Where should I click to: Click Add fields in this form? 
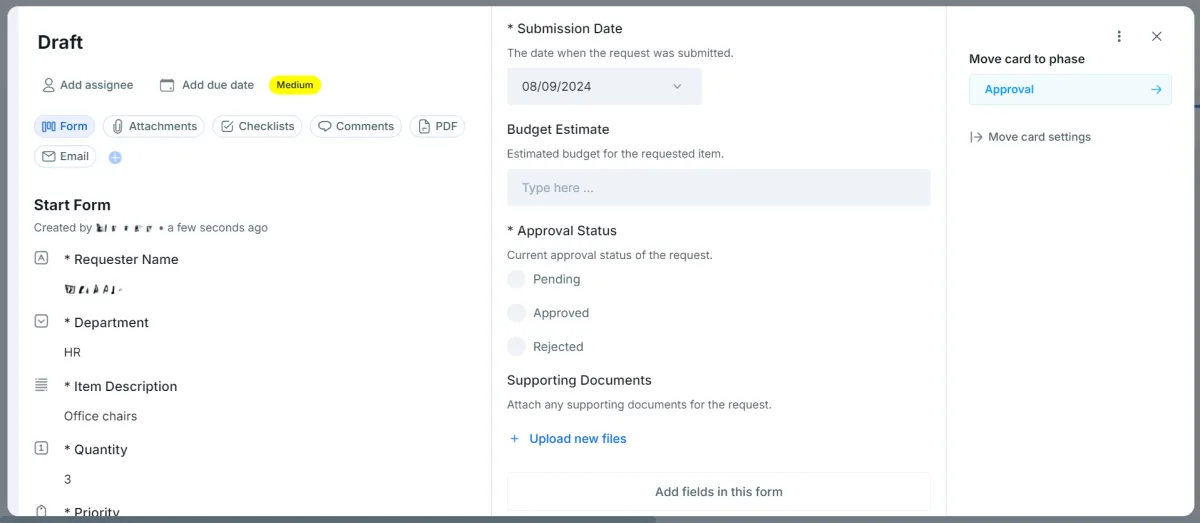718,491
